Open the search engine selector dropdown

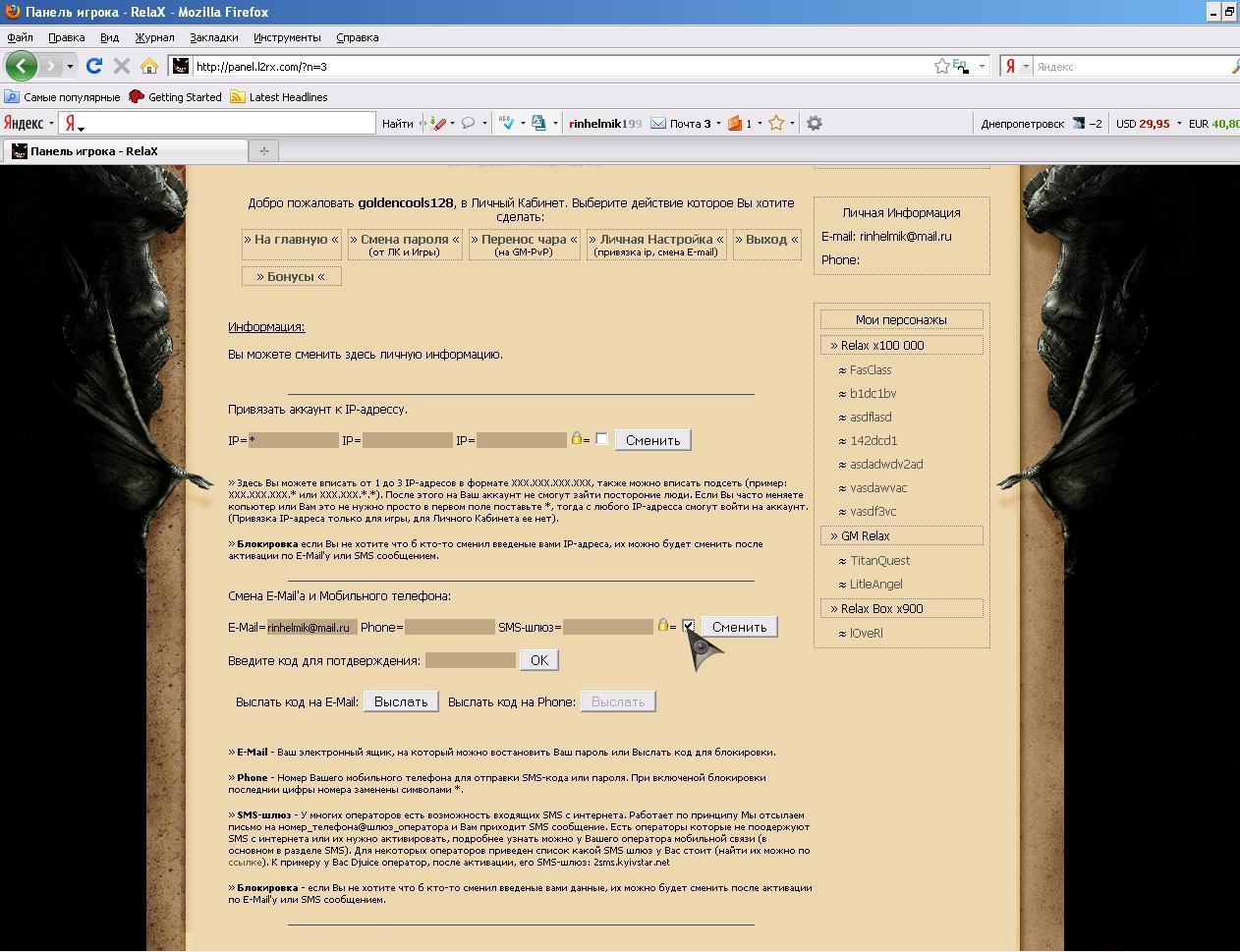point(1026,66)
